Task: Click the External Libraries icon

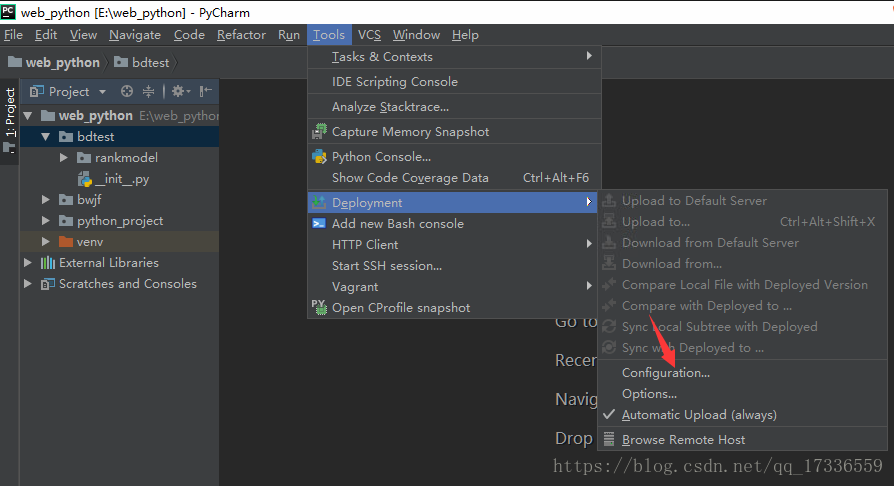Action: pos(48,263)
